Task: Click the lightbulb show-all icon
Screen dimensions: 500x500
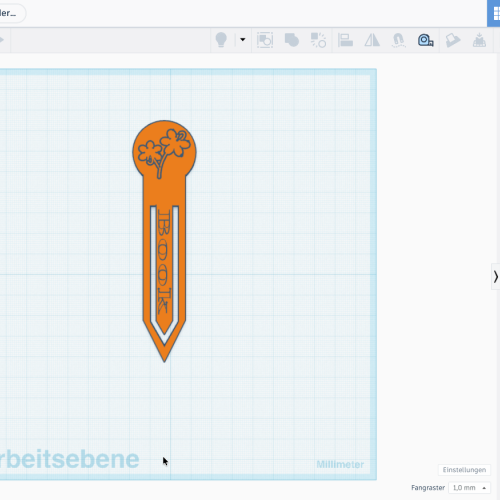Action: click(221, 40)
